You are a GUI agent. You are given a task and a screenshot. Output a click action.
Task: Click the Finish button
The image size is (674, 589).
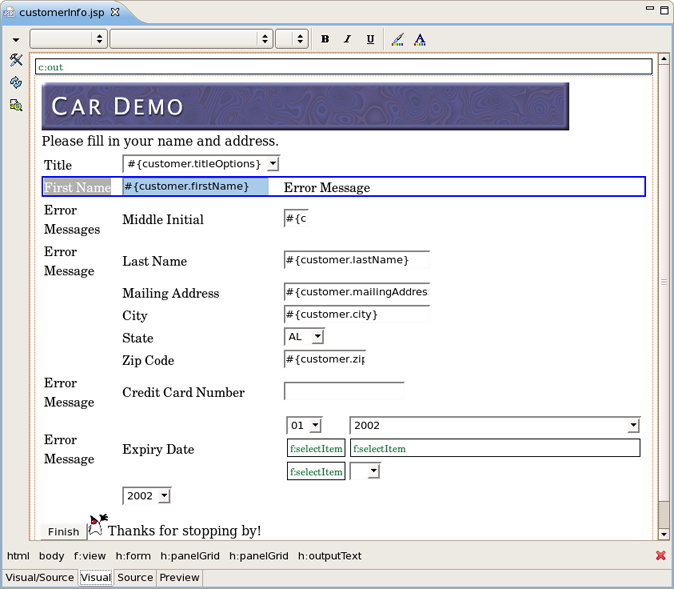point(64,532)
